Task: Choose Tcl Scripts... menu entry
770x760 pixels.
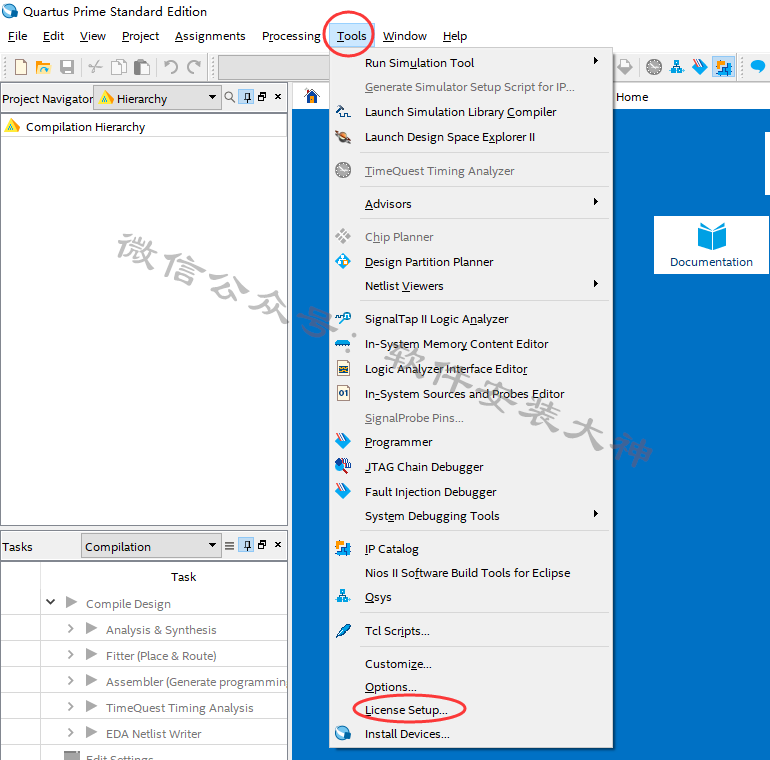Action: (471, 631)
